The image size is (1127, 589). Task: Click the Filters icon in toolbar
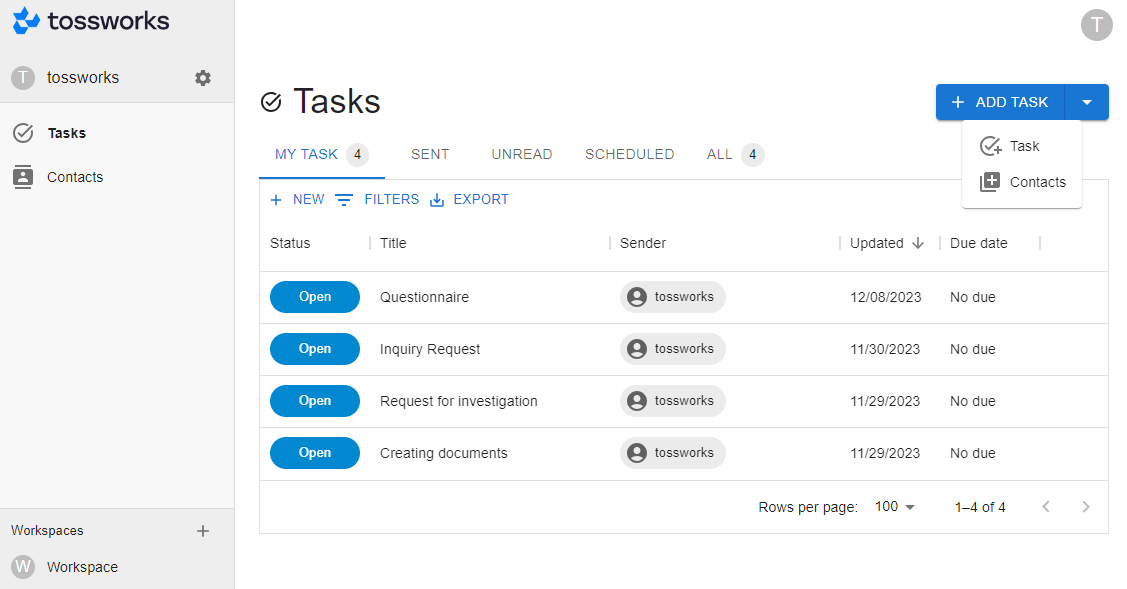(344, 200)
